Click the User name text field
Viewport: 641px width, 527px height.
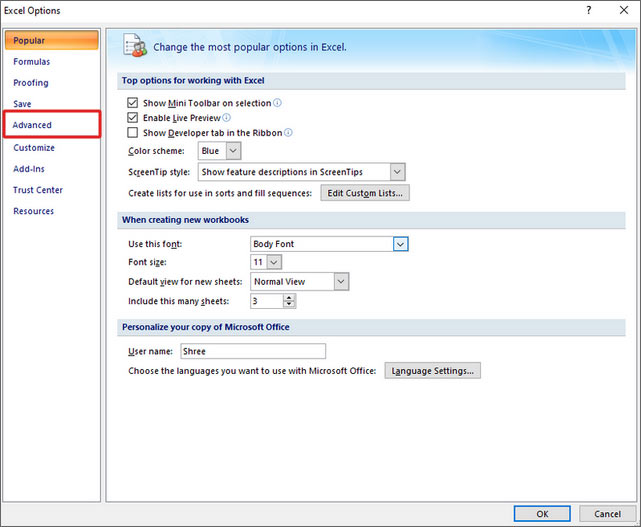(253, 351)
